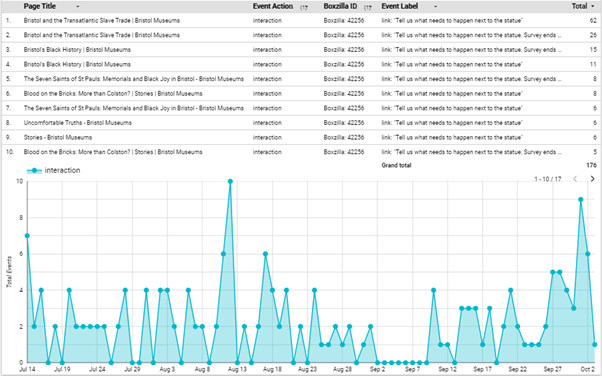Click the Event Action column header

273,6
